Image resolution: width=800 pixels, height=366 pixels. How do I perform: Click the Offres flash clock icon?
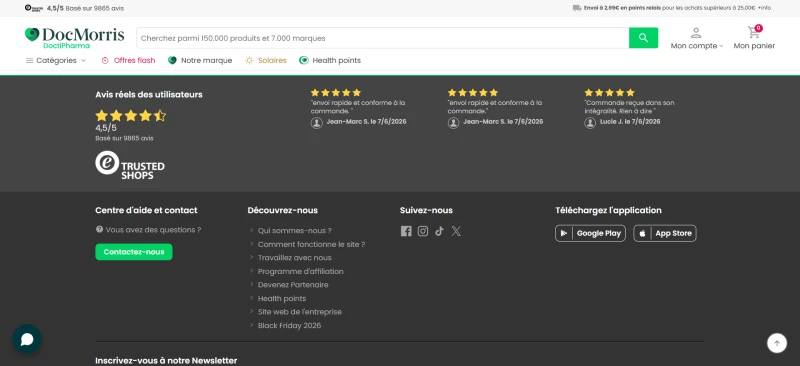tap(105, 60)
